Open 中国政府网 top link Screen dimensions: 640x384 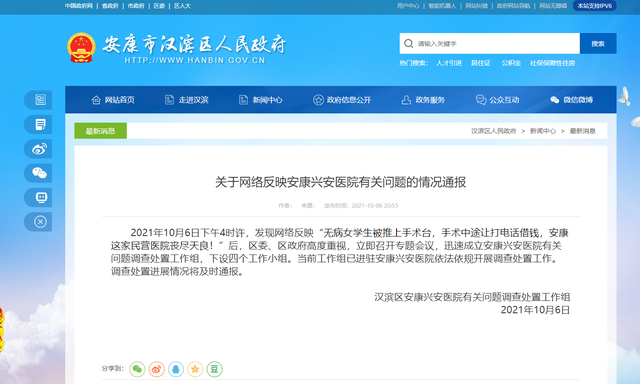[78, 6]
